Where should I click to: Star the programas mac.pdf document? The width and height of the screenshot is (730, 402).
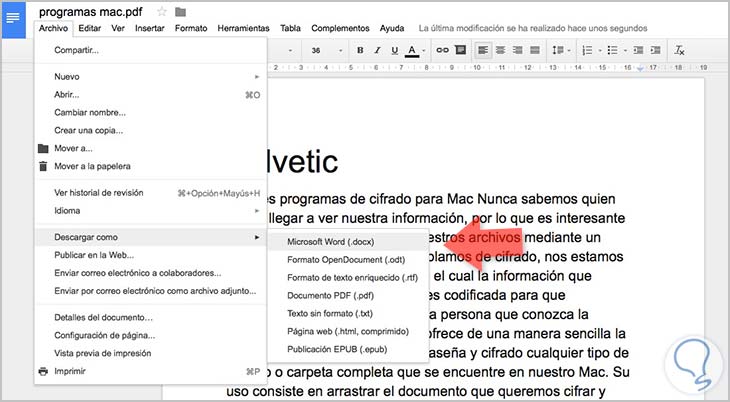(x=162, y=12)
